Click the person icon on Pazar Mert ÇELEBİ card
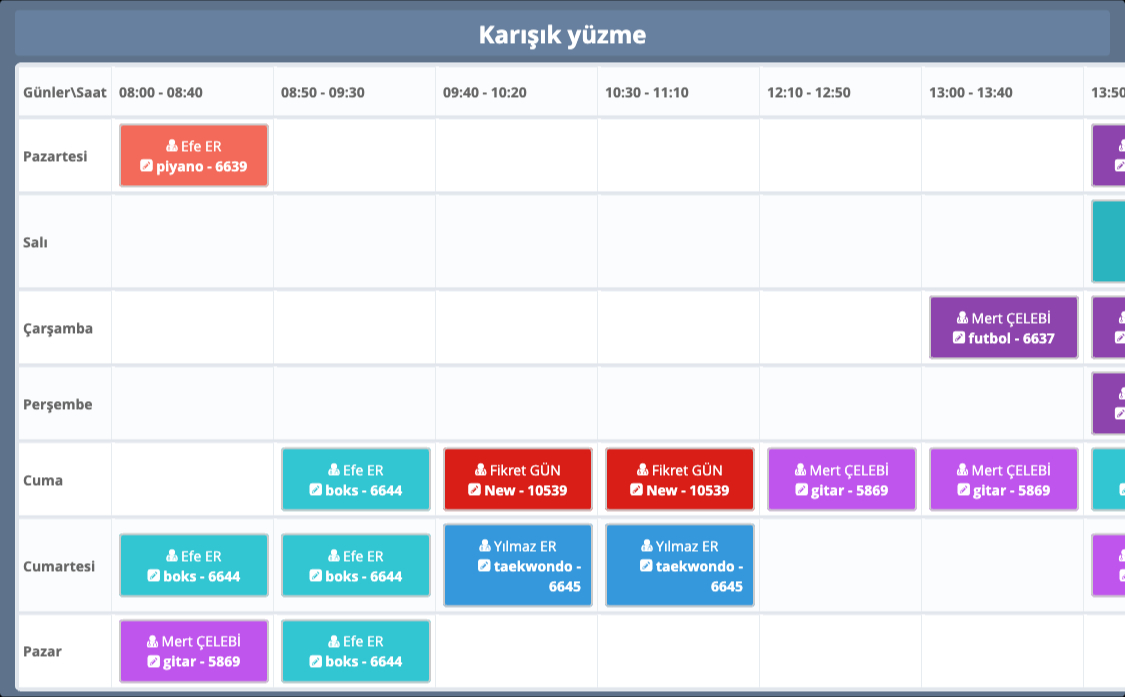1125x697 pixels. [x=153, y=641]
